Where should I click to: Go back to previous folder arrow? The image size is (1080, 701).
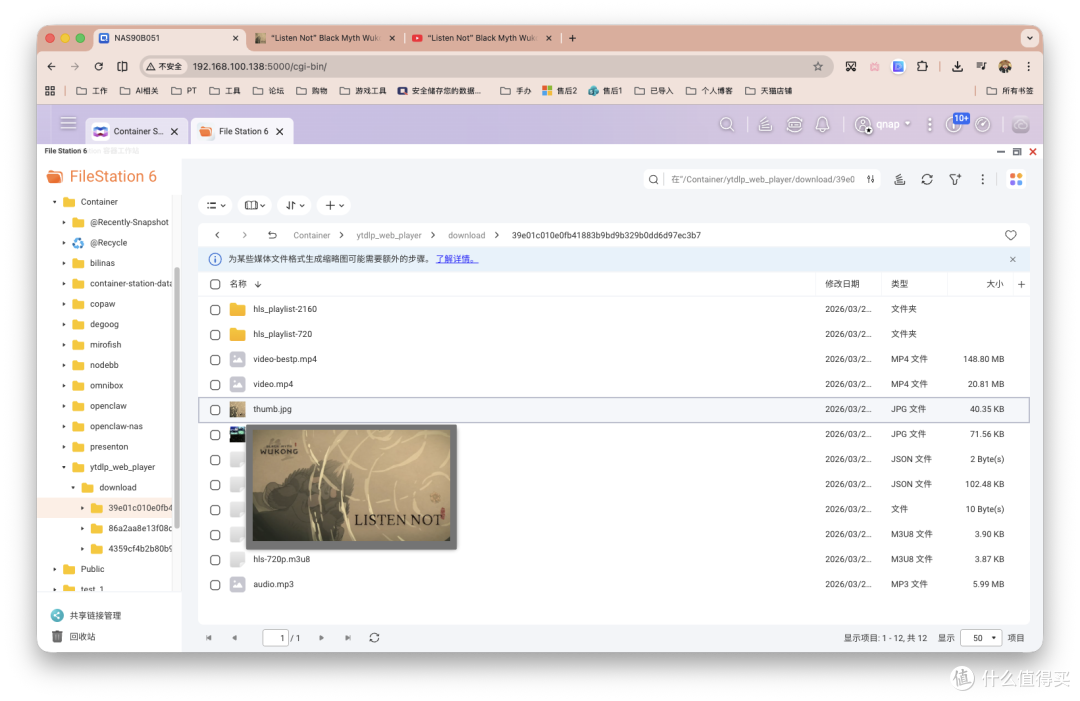click(218, 235)
